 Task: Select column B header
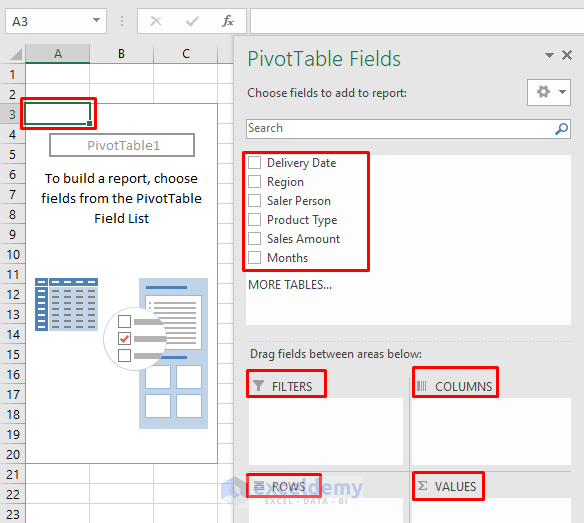(121, 54)
